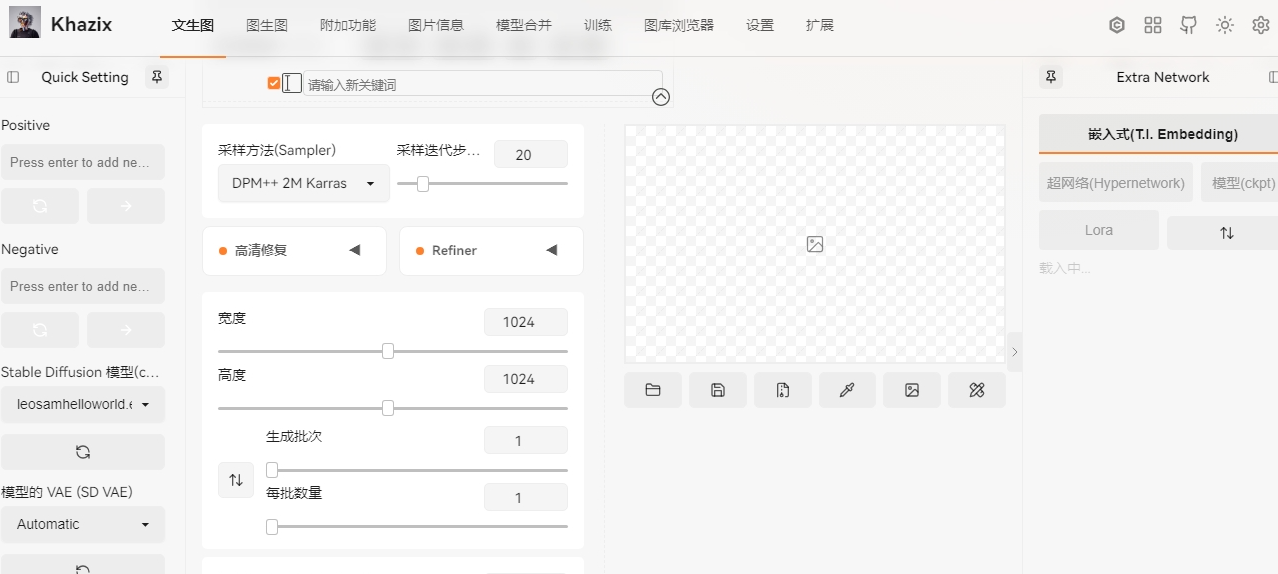Collapse the Extra Network sidebar panel icon
1278x574 pixels.
point(1272,77)
